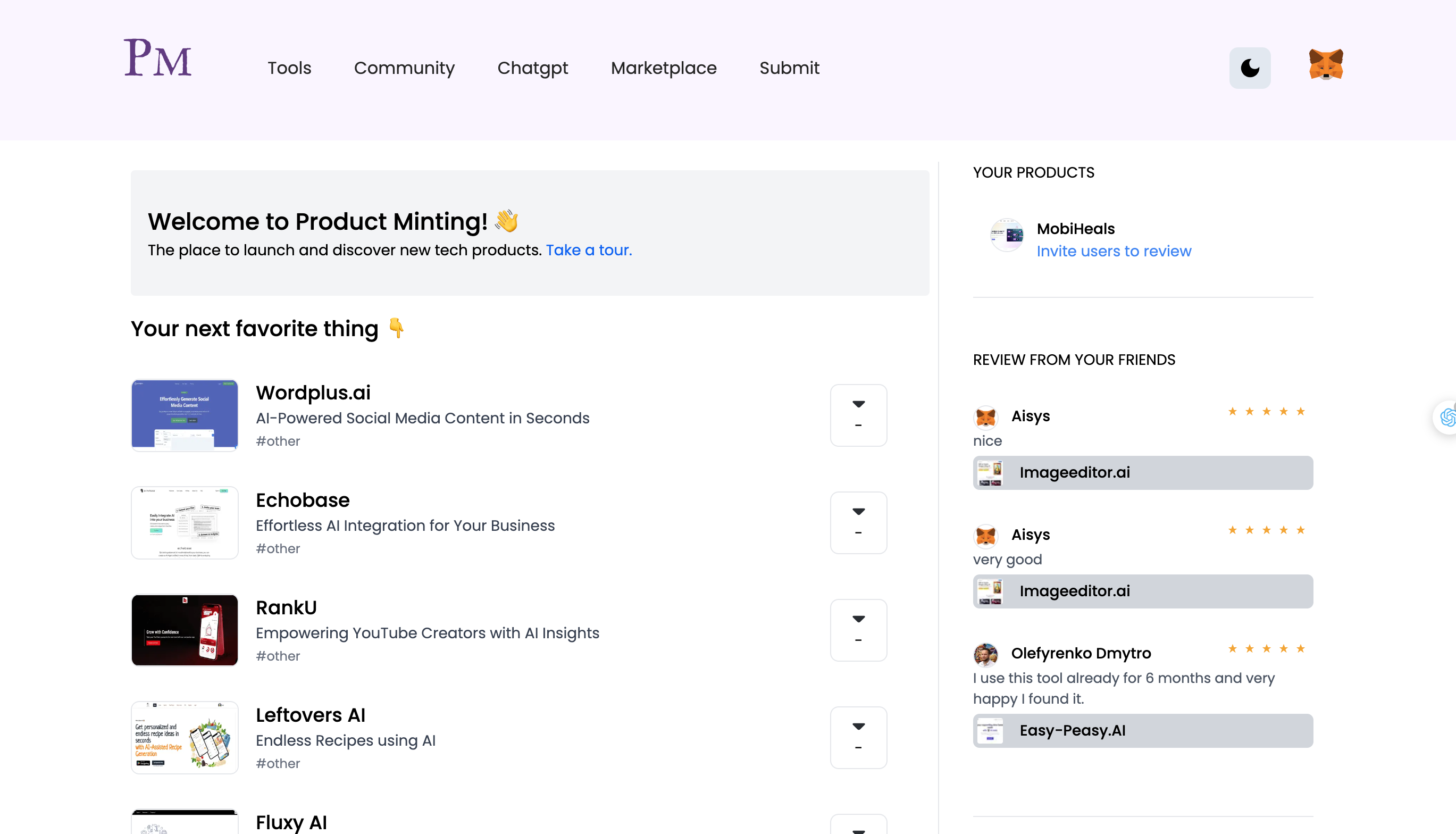Upvote RankU with its arrow button
1456x834 pixels.
[858, 630]
